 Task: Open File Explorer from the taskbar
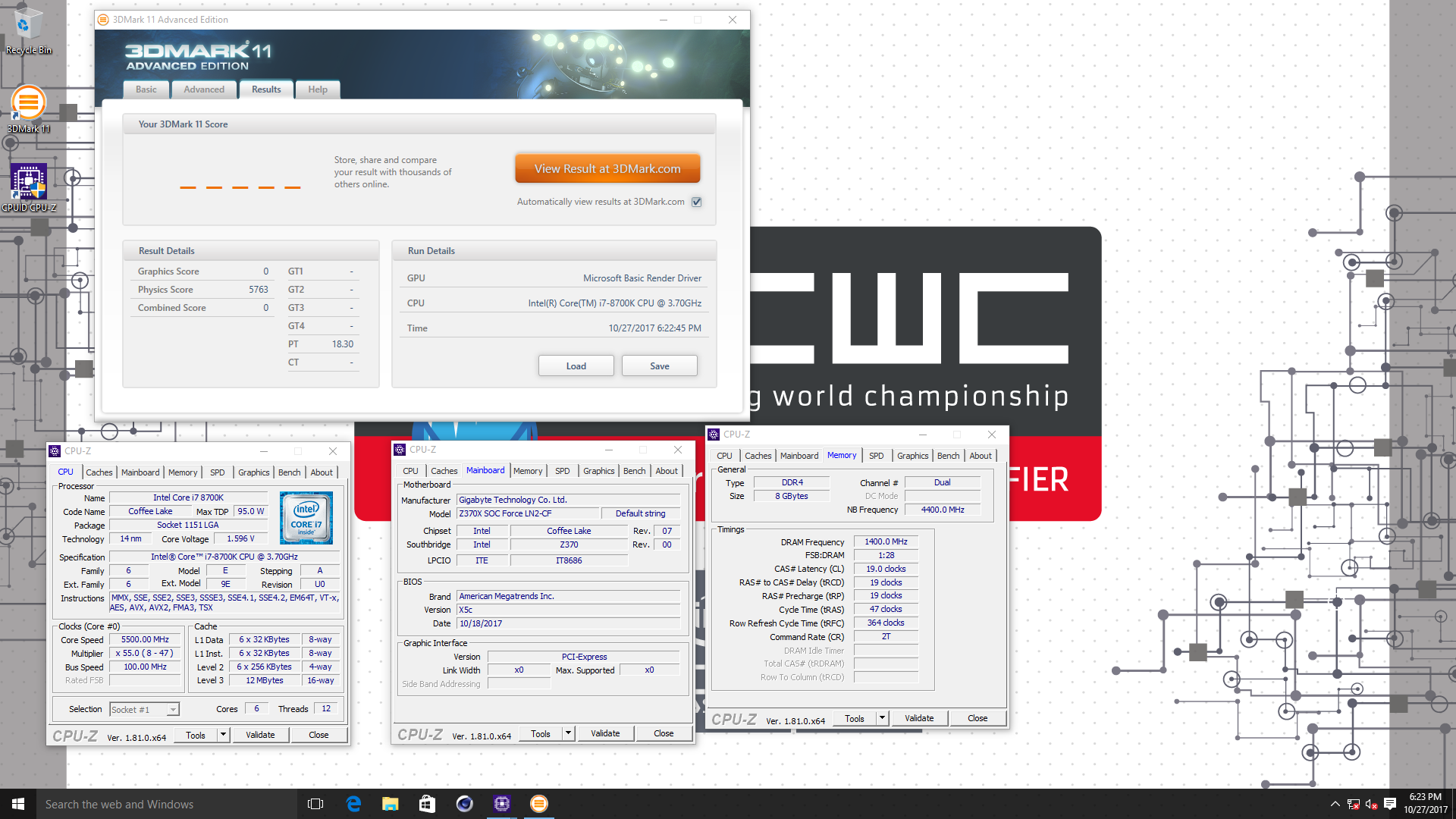click(x=390, y=804)
